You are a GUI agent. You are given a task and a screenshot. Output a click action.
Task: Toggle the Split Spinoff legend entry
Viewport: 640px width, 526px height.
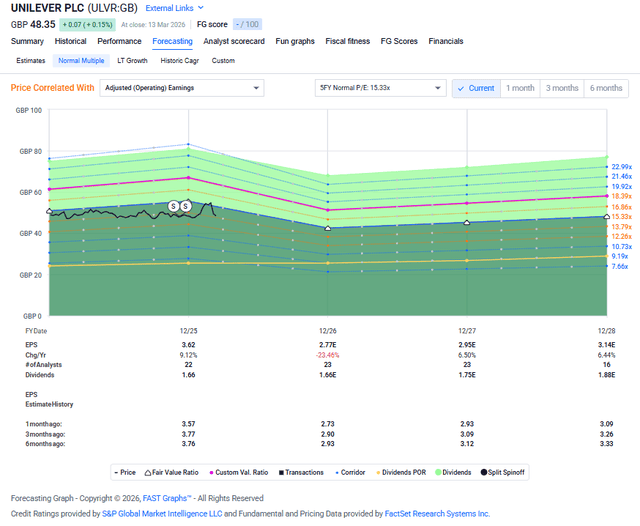[x=502, y=473]
